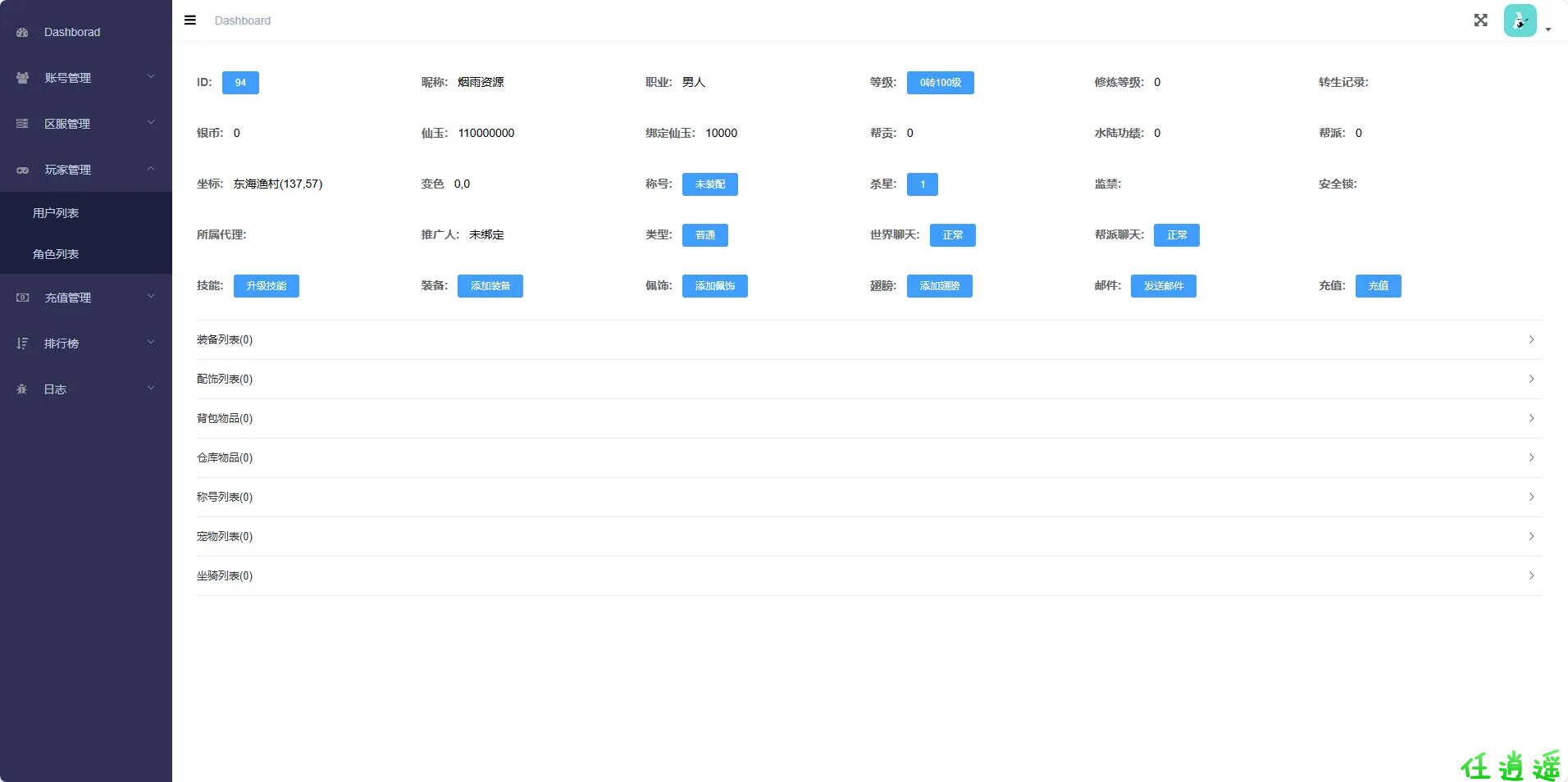
Task: Toggle fullscreen with the expand icon
Action: [x=1480, y=20]
